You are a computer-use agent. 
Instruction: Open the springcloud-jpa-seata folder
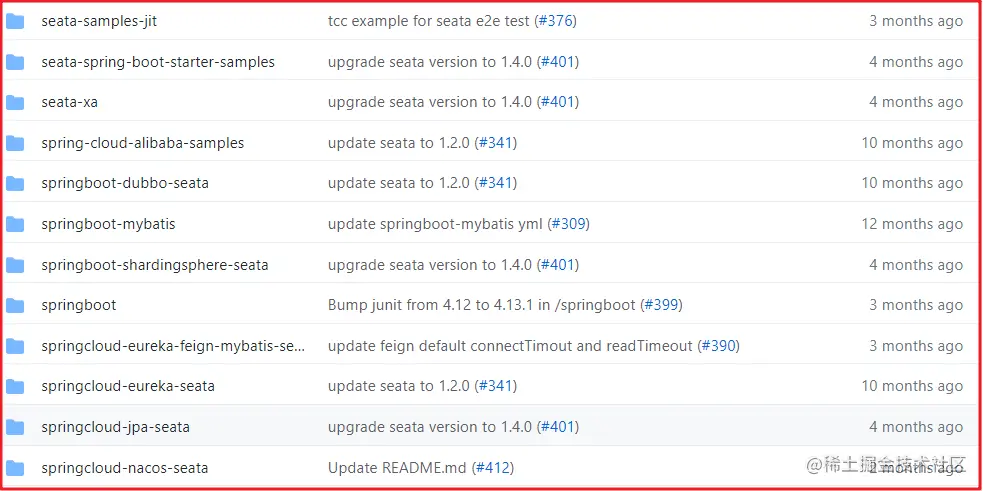coord(115,427)
